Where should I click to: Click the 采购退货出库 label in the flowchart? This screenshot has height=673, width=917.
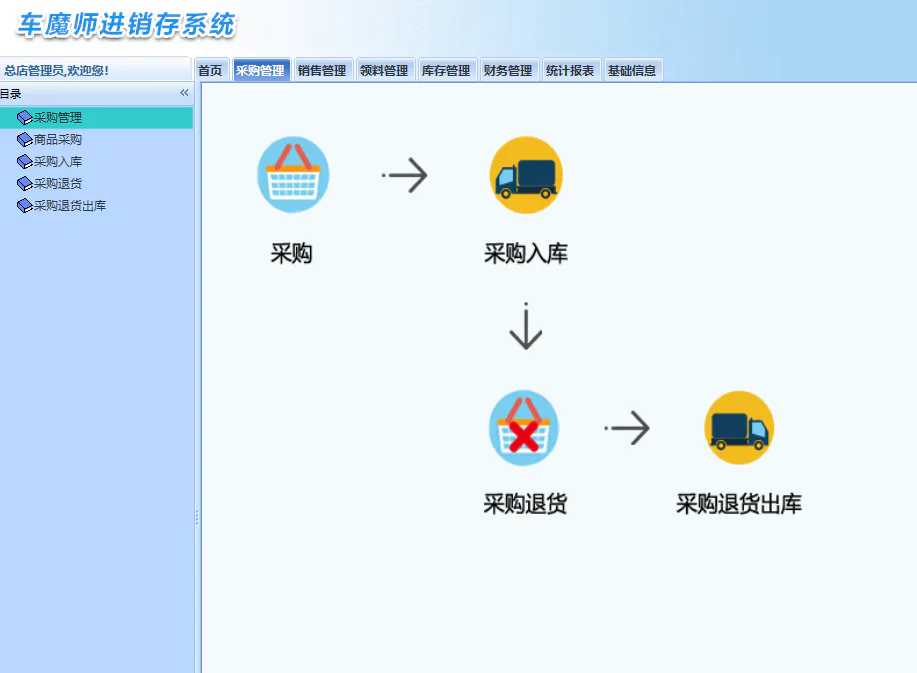[x=739, y=503]
